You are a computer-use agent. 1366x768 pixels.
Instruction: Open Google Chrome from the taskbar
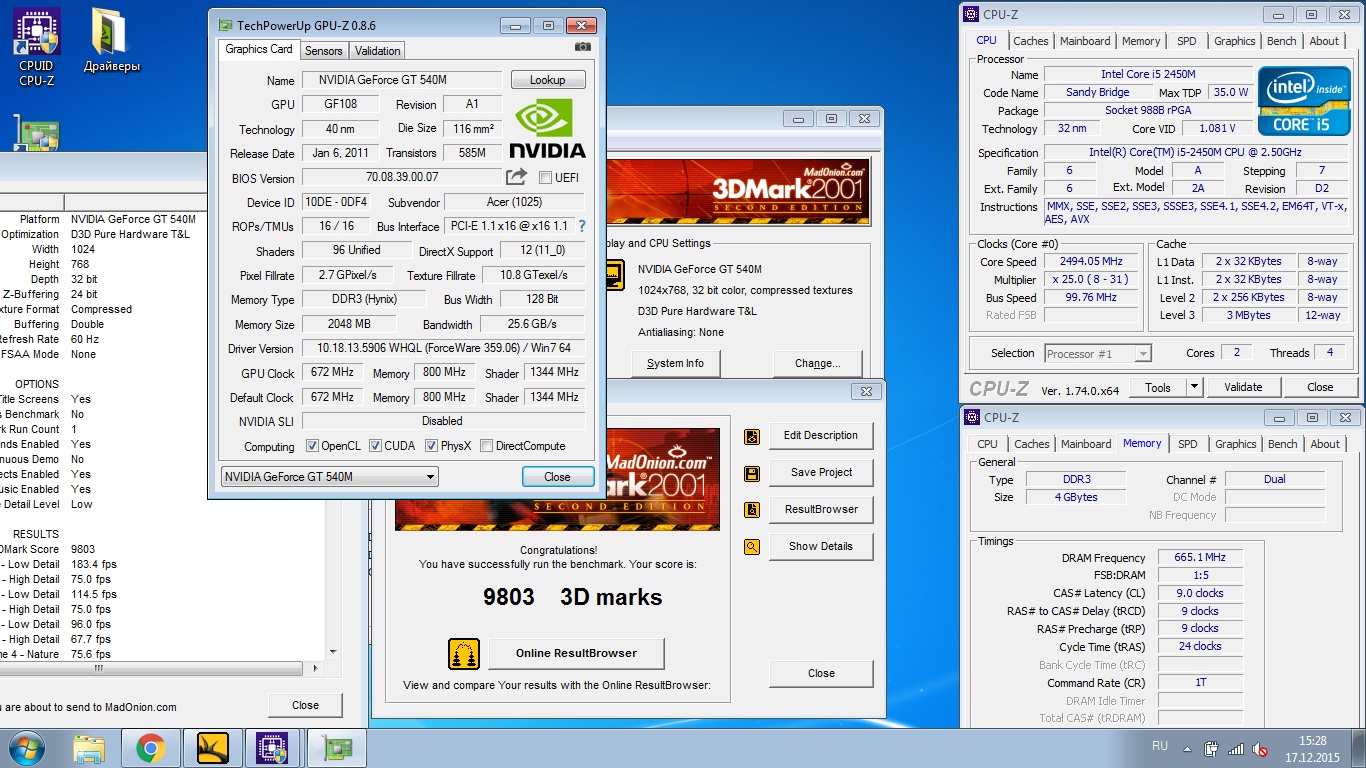point(151,748)
